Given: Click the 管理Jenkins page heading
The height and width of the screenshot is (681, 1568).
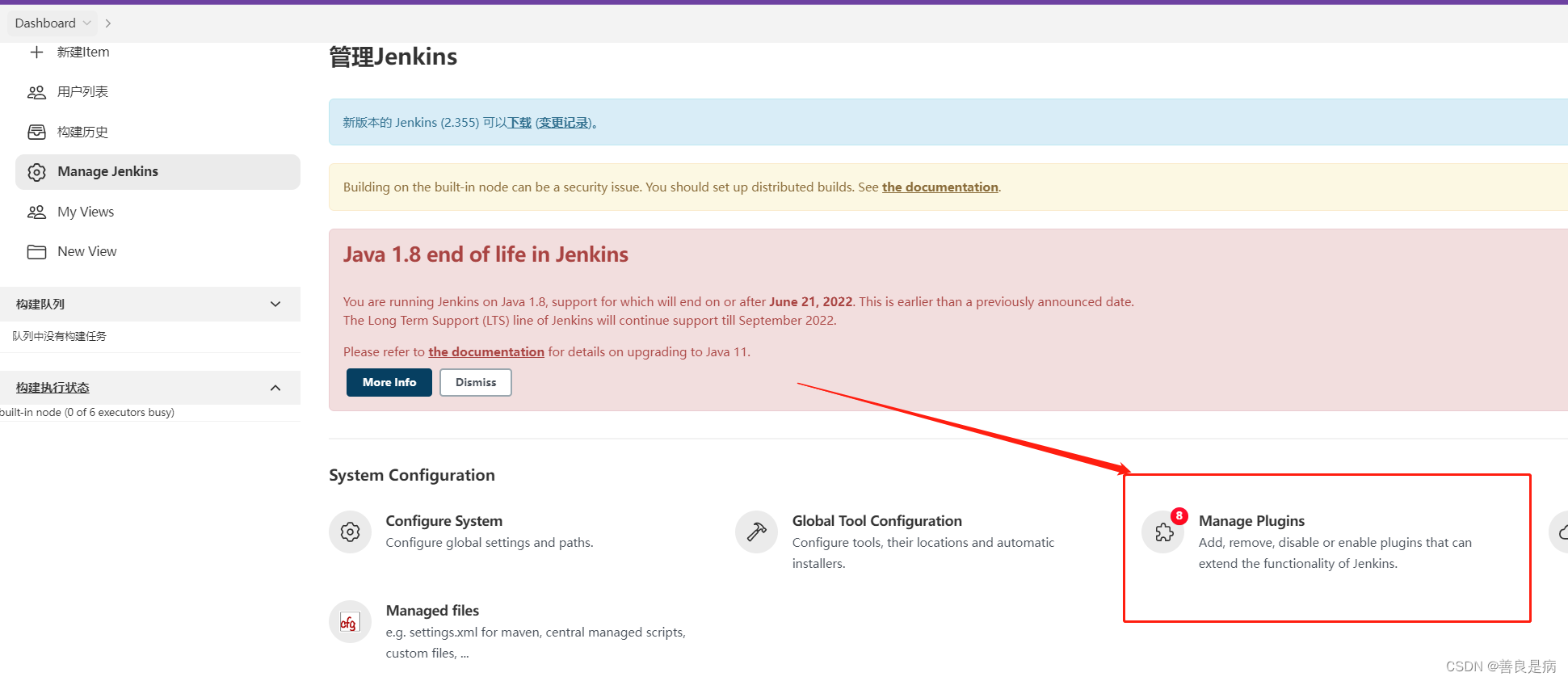Looking at the screenshot, I should pyautogui.click(x=393, y=57).
